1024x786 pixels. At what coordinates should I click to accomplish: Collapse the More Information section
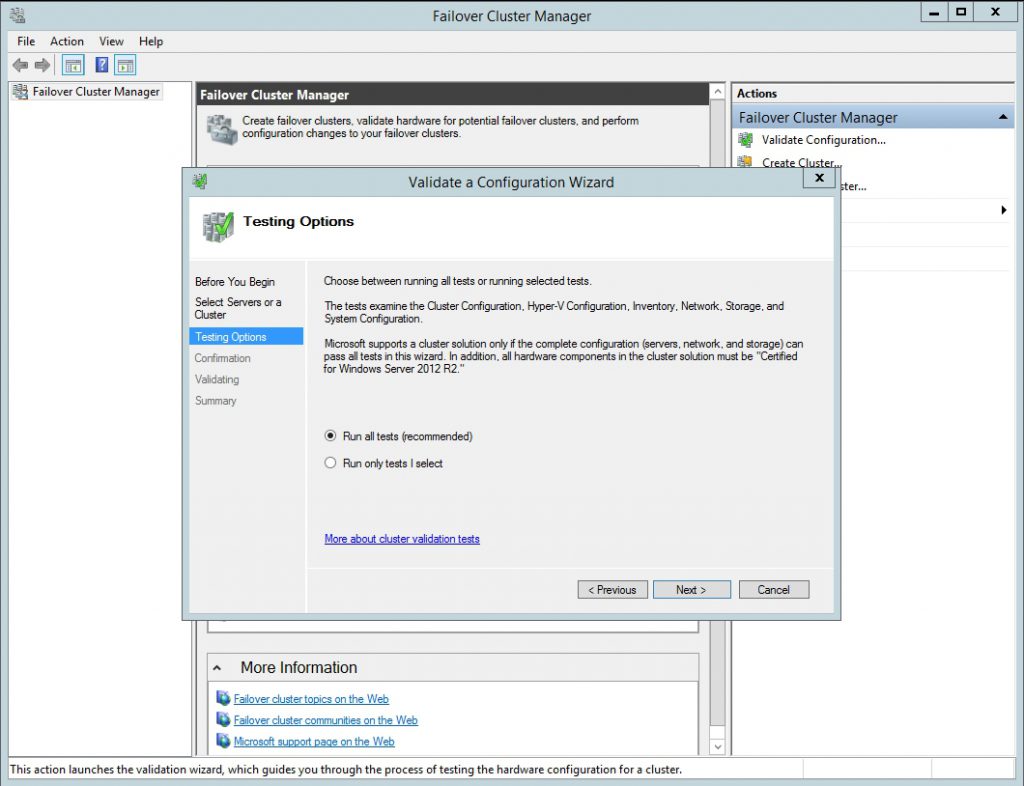pyautogui.click(x=219, y=668)
